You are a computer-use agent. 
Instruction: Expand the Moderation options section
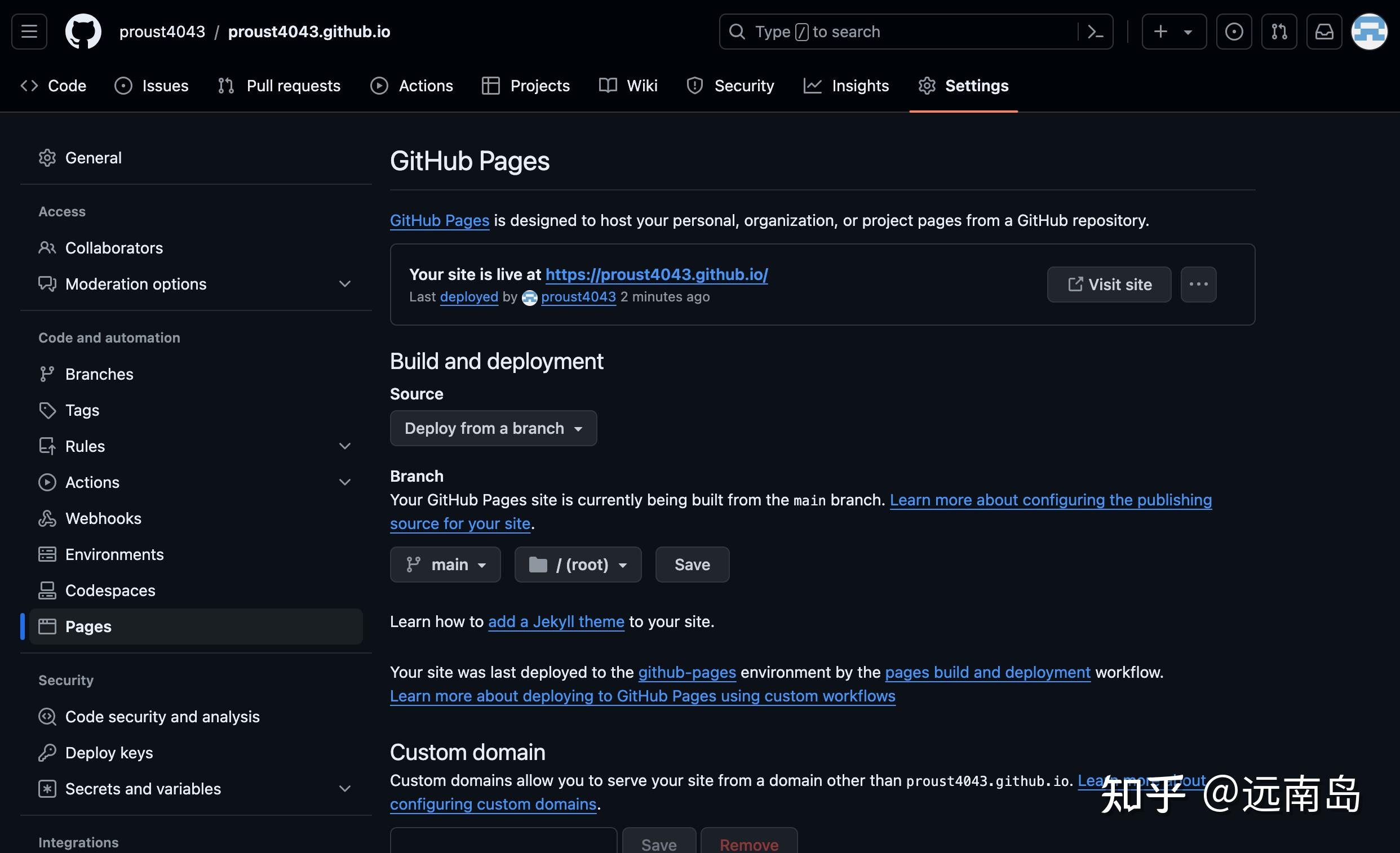pyautogui.click(x=345, y=284)
